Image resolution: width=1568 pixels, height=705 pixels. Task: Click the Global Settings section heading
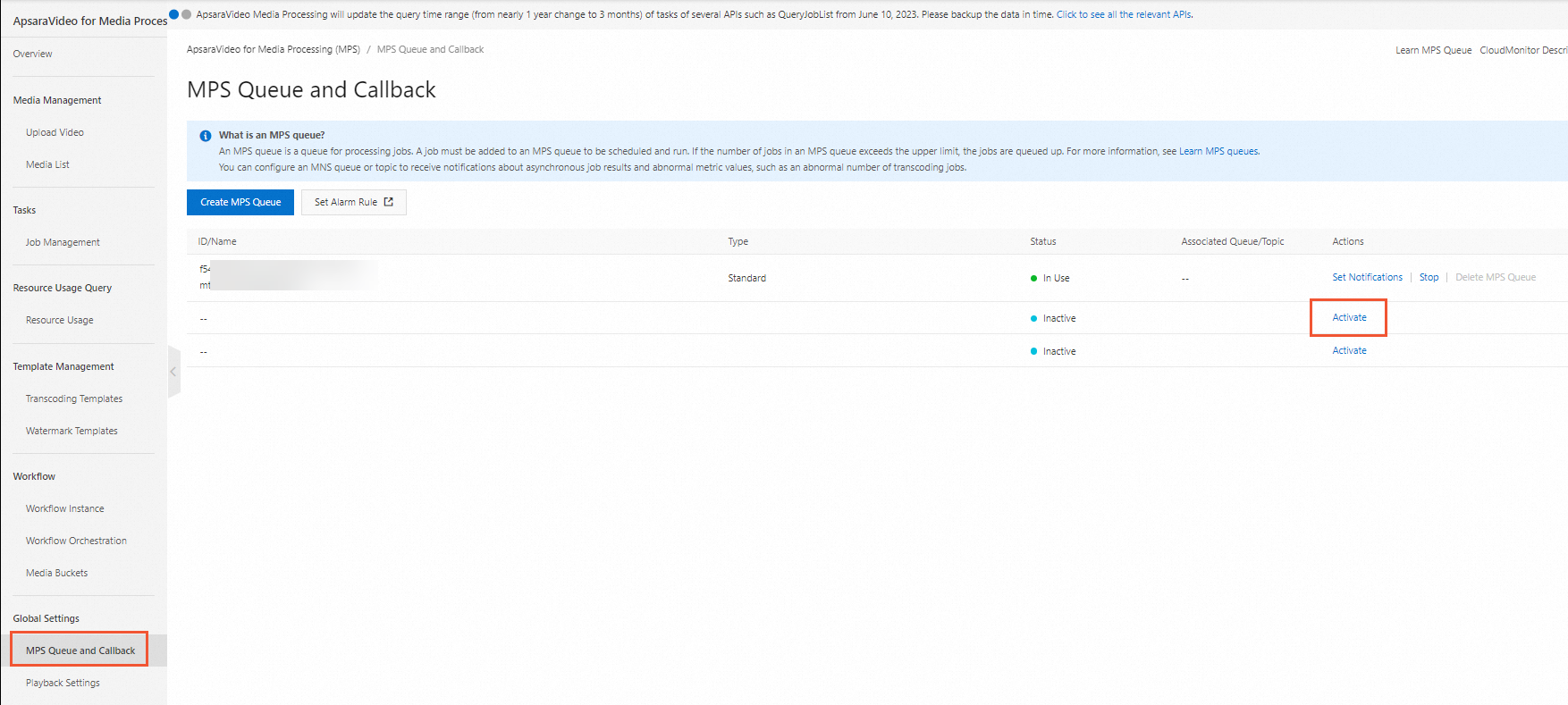coord(46,618)
